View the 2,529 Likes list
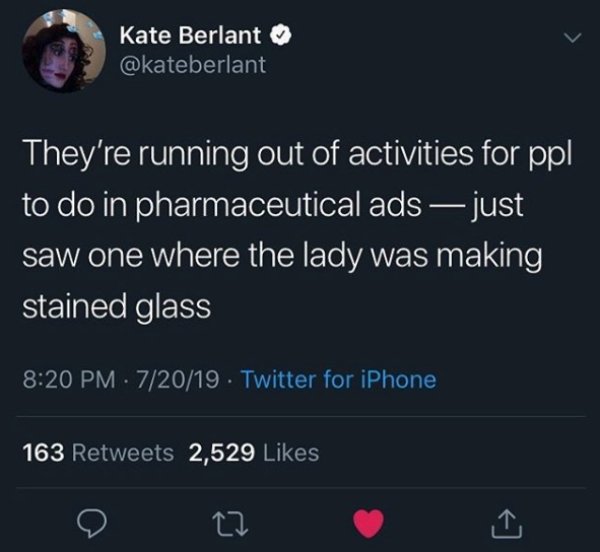 point(254,453)
